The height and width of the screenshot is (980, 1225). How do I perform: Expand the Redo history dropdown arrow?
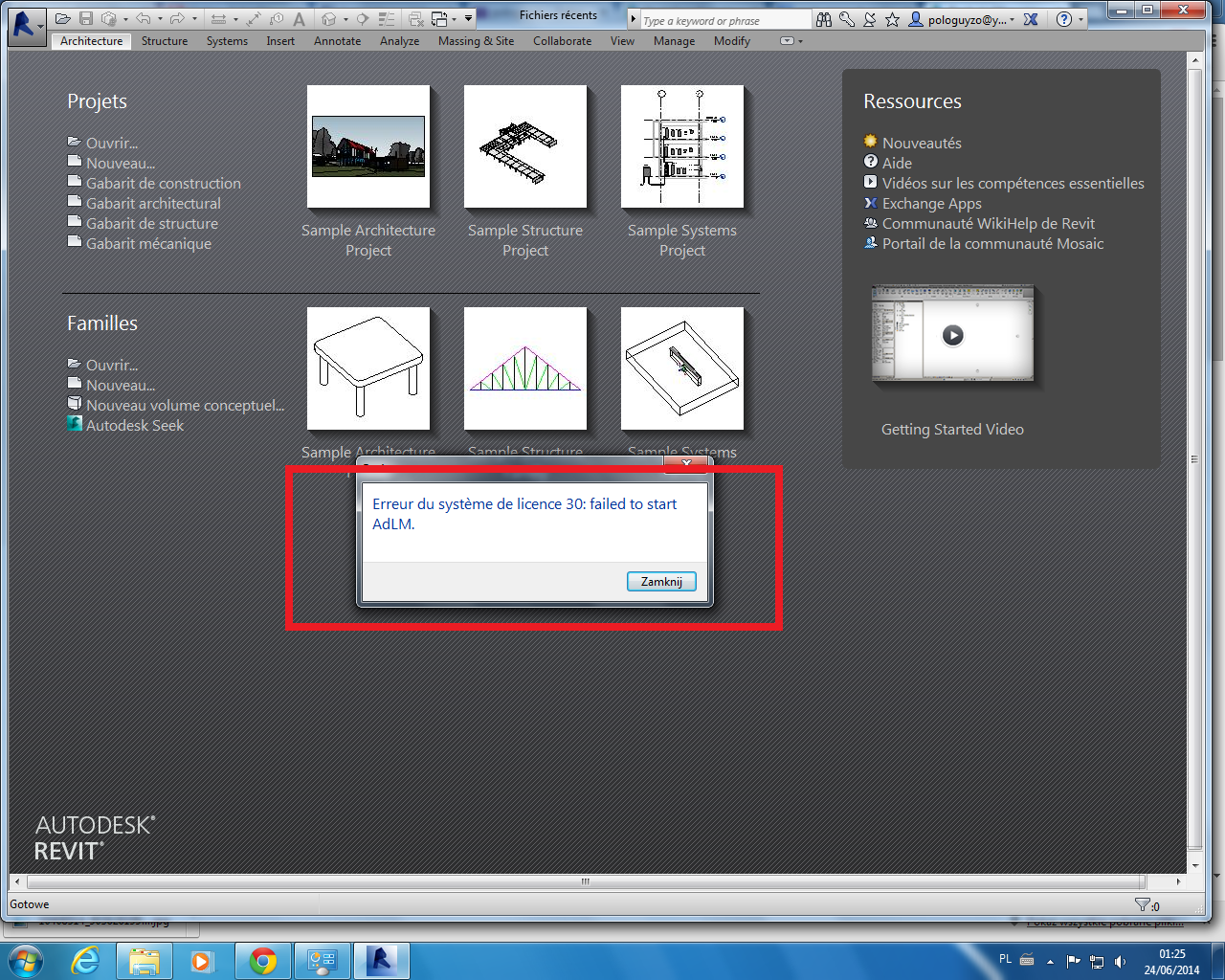(x=194, y=19)
